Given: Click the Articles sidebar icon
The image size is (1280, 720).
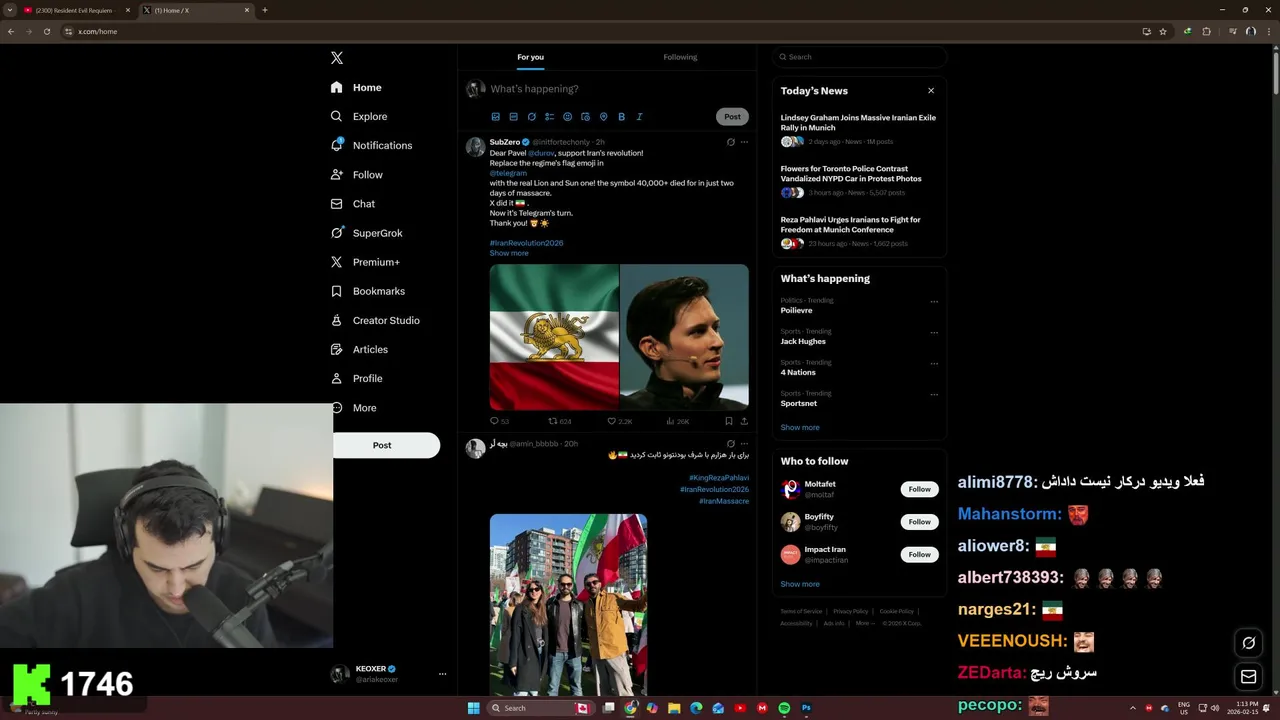Looking at the screenshot, I should (x=337, y=350).
